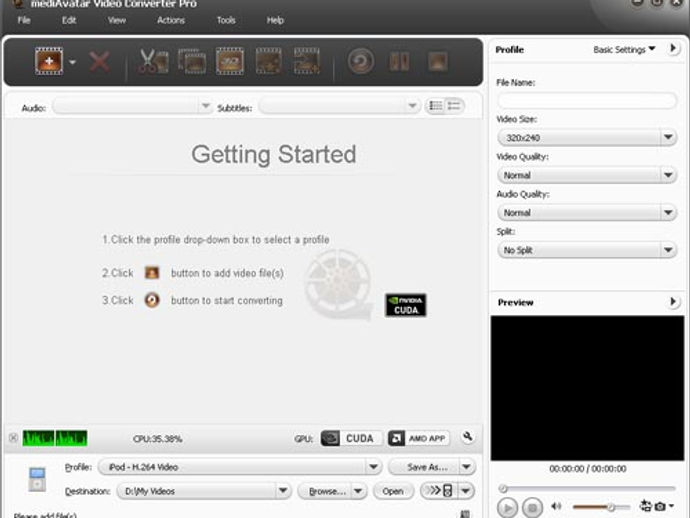The width and height of the screenshot is (690, 518).
Task: Open Basic Settings dropdown in Profile panel
Action: click(624, 50)
